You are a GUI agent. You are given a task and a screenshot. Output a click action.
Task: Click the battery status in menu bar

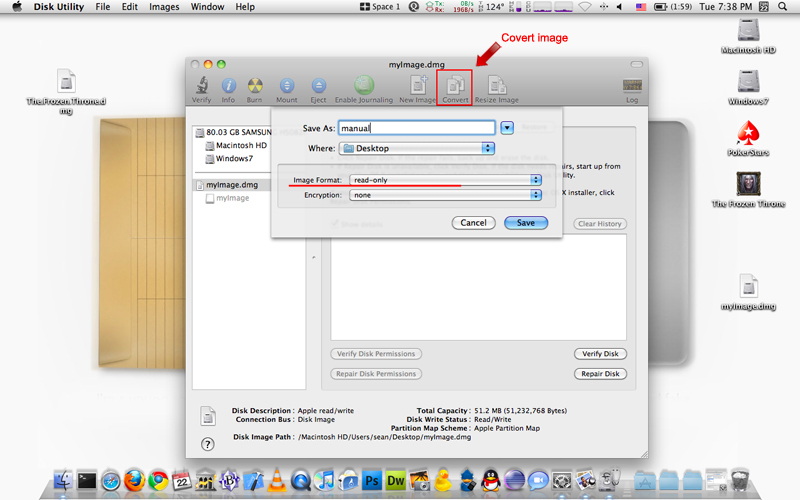(673, 7)
